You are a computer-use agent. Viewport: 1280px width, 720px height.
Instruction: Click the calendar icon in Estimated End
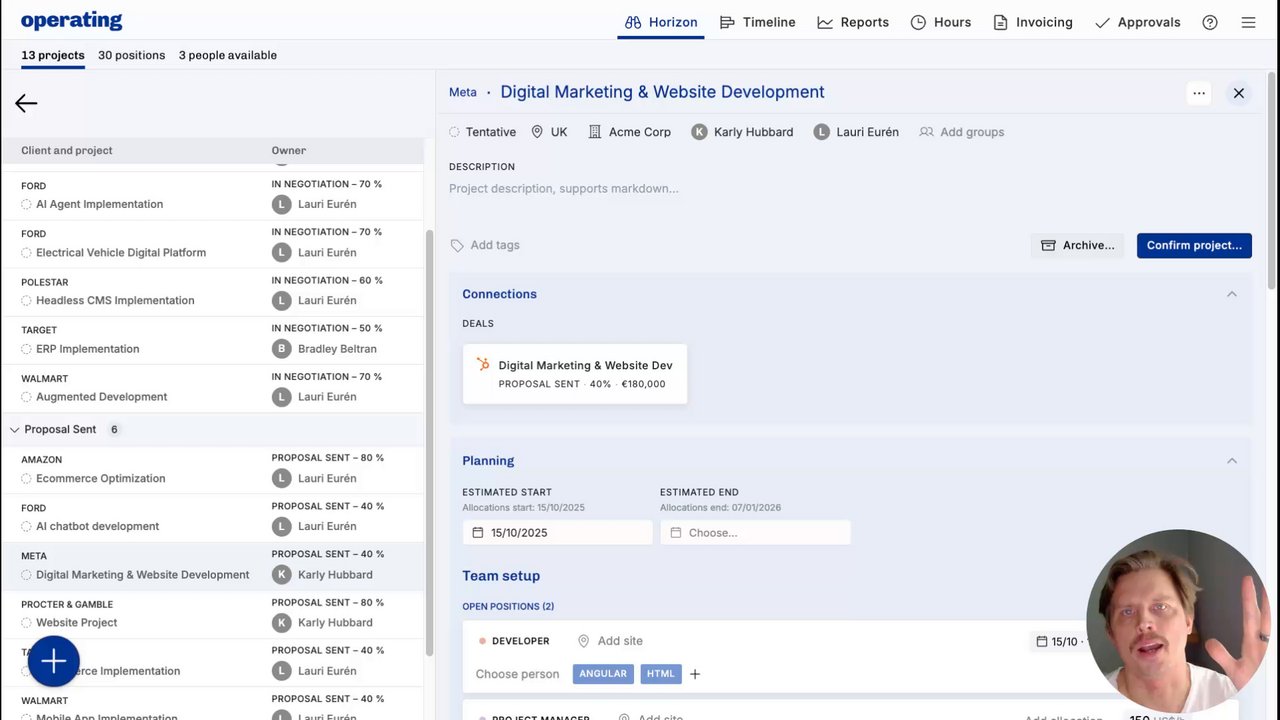(676, 533)
